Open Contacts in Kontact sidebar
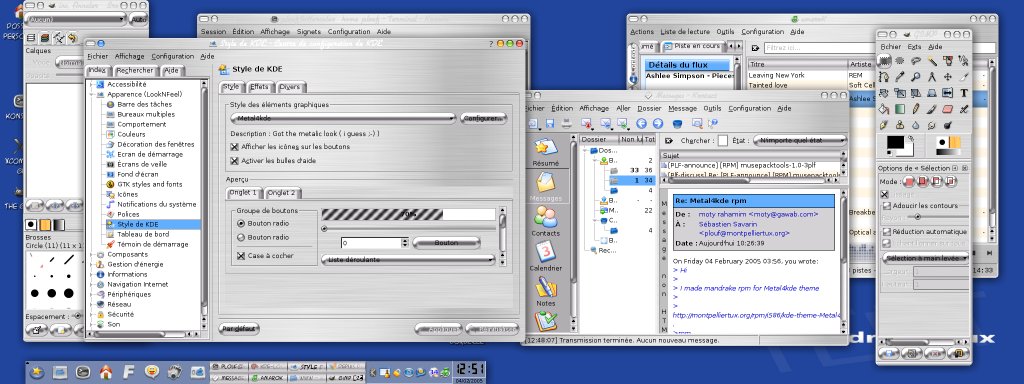Screen dimensions: 1024x384 pyautogui.click(x=545, y=221)
